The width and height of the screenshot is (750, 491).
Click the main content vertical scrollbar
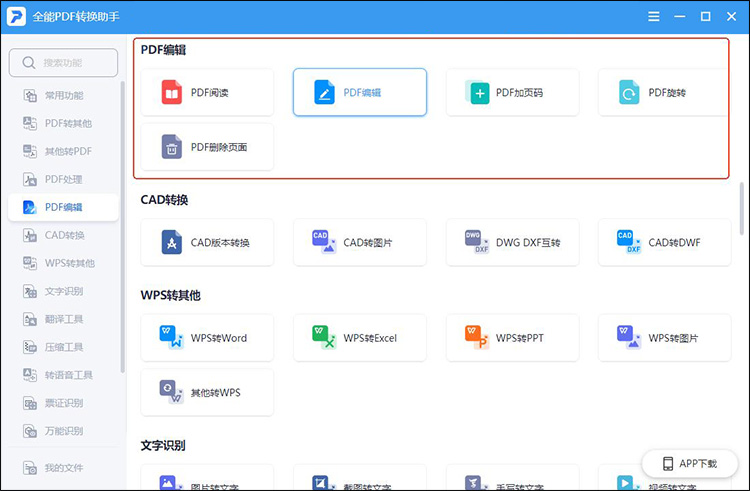[742, 206]
